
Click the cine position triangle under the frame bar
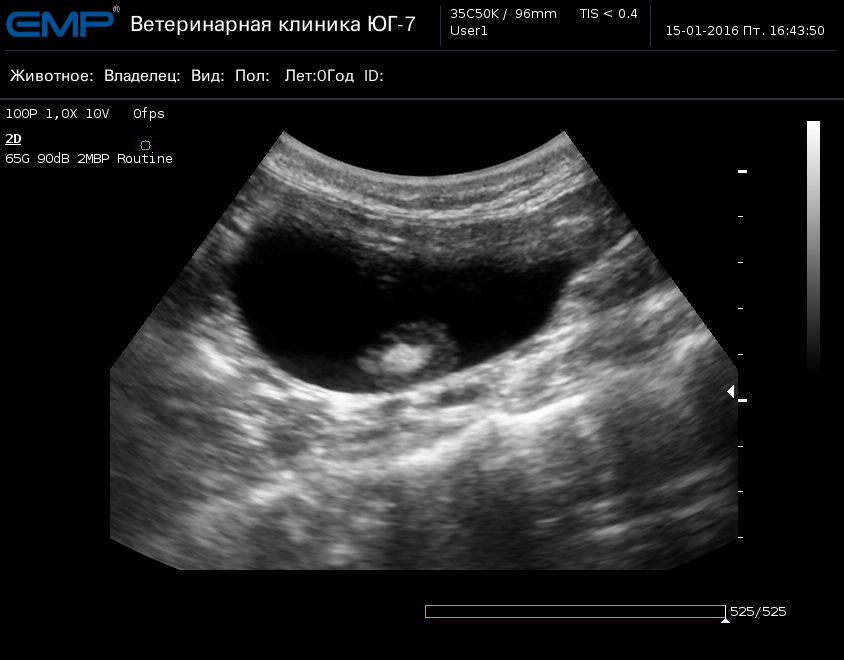coord(725,621)
